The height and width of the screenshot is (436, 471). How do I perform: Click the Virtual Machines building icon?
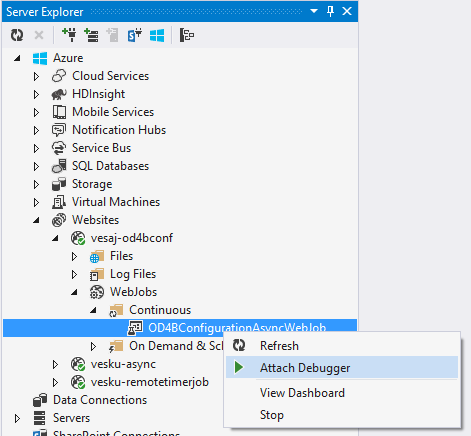[x=59, y=202]
